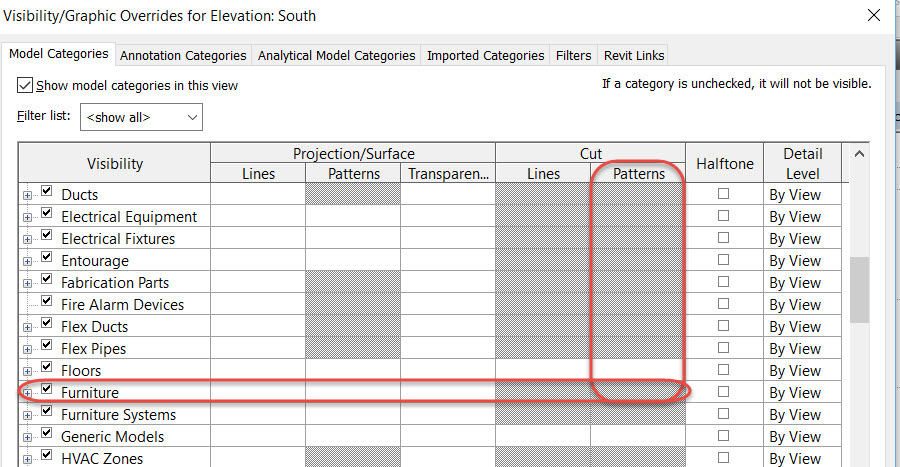Uncheck Electrical Equipment visibility checkbox
900x467 pixels.
(46, 213)
